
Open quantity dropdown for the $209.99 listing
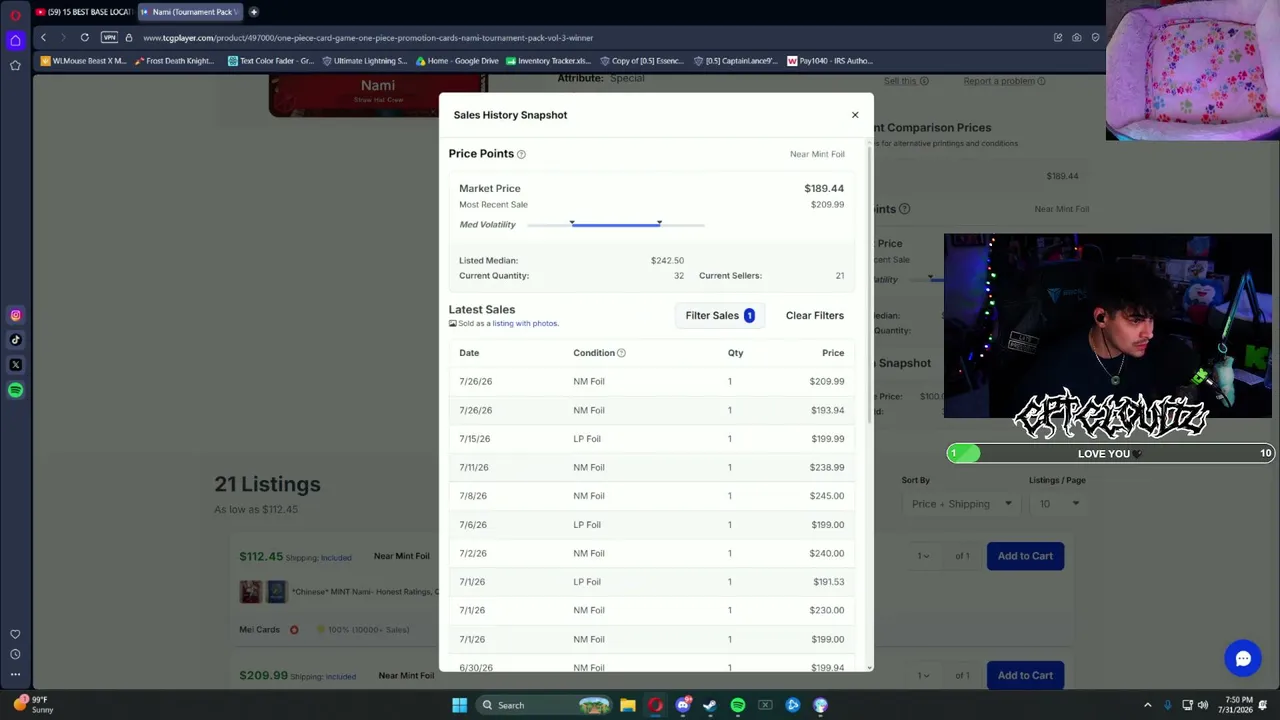(924, 676)
